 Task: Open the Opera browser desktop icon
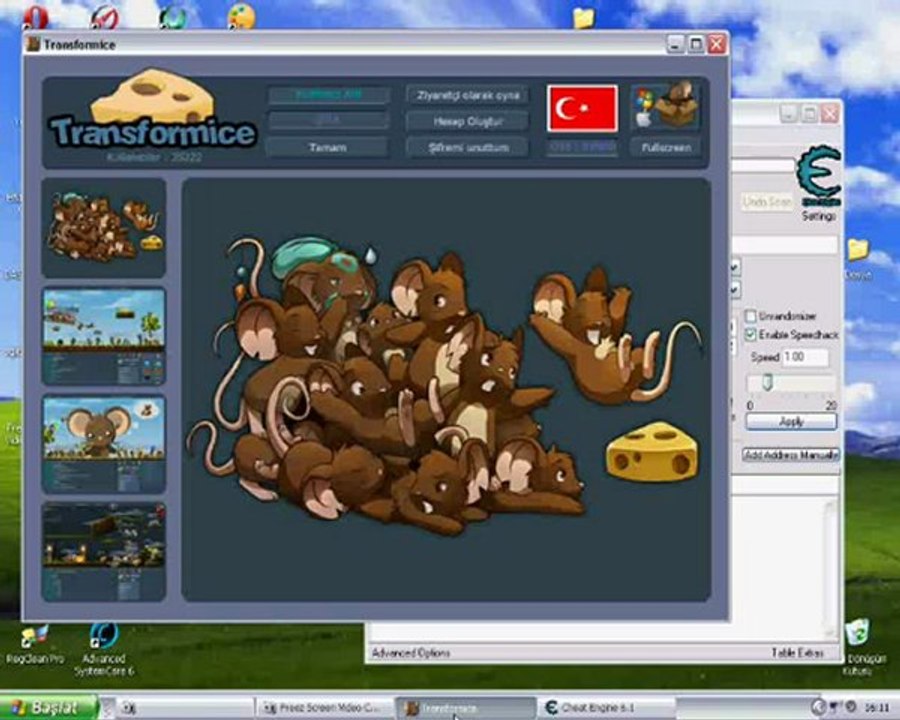tap(36, 16)
